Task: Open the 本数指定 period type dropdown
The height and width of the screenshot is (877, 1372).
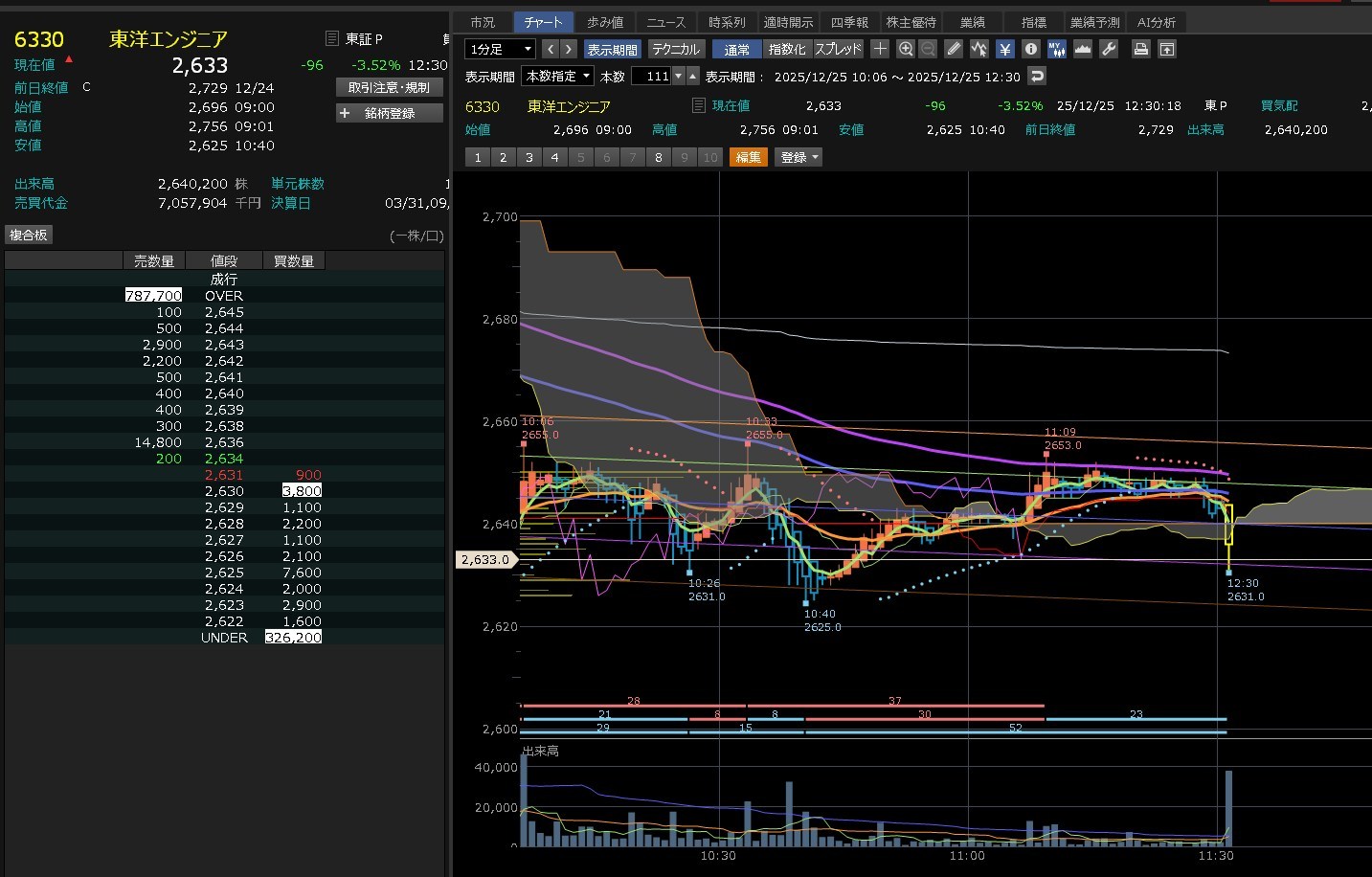Action: (x=558, y=76)
